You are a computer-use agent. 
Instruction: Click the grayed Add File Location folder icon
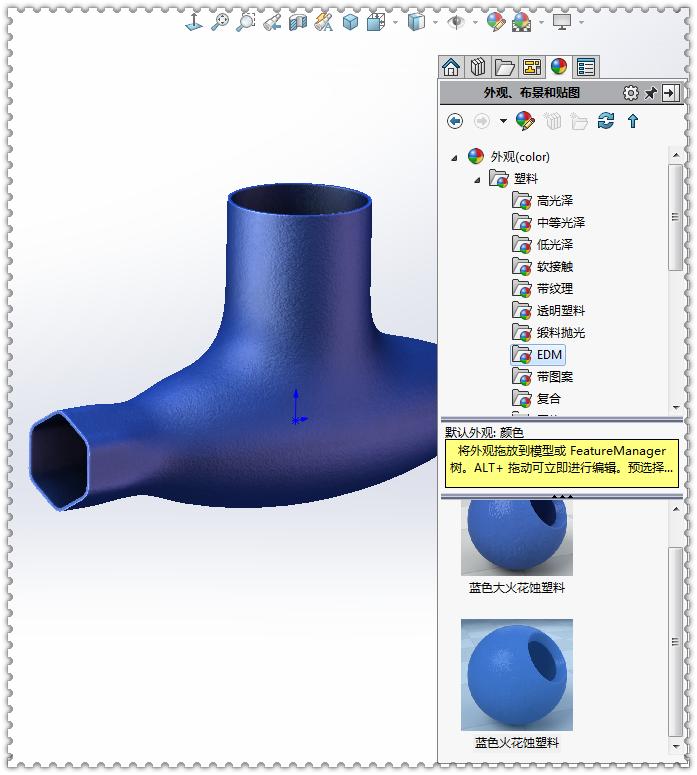point(579,121)
